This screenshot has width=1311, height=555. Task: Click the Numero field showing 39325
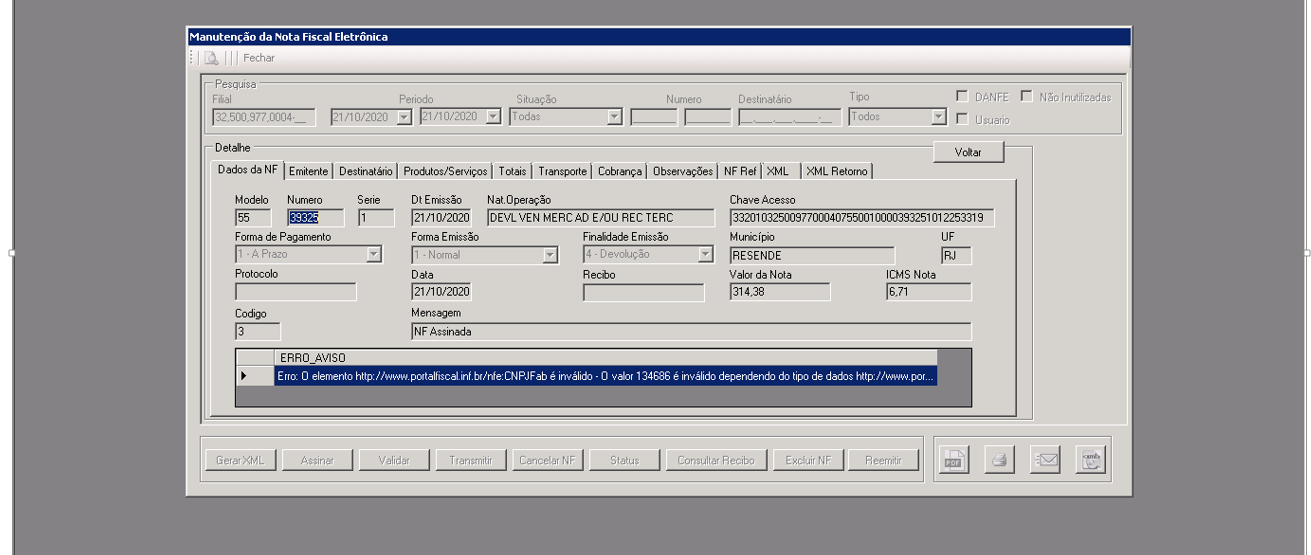coord(315,217)
